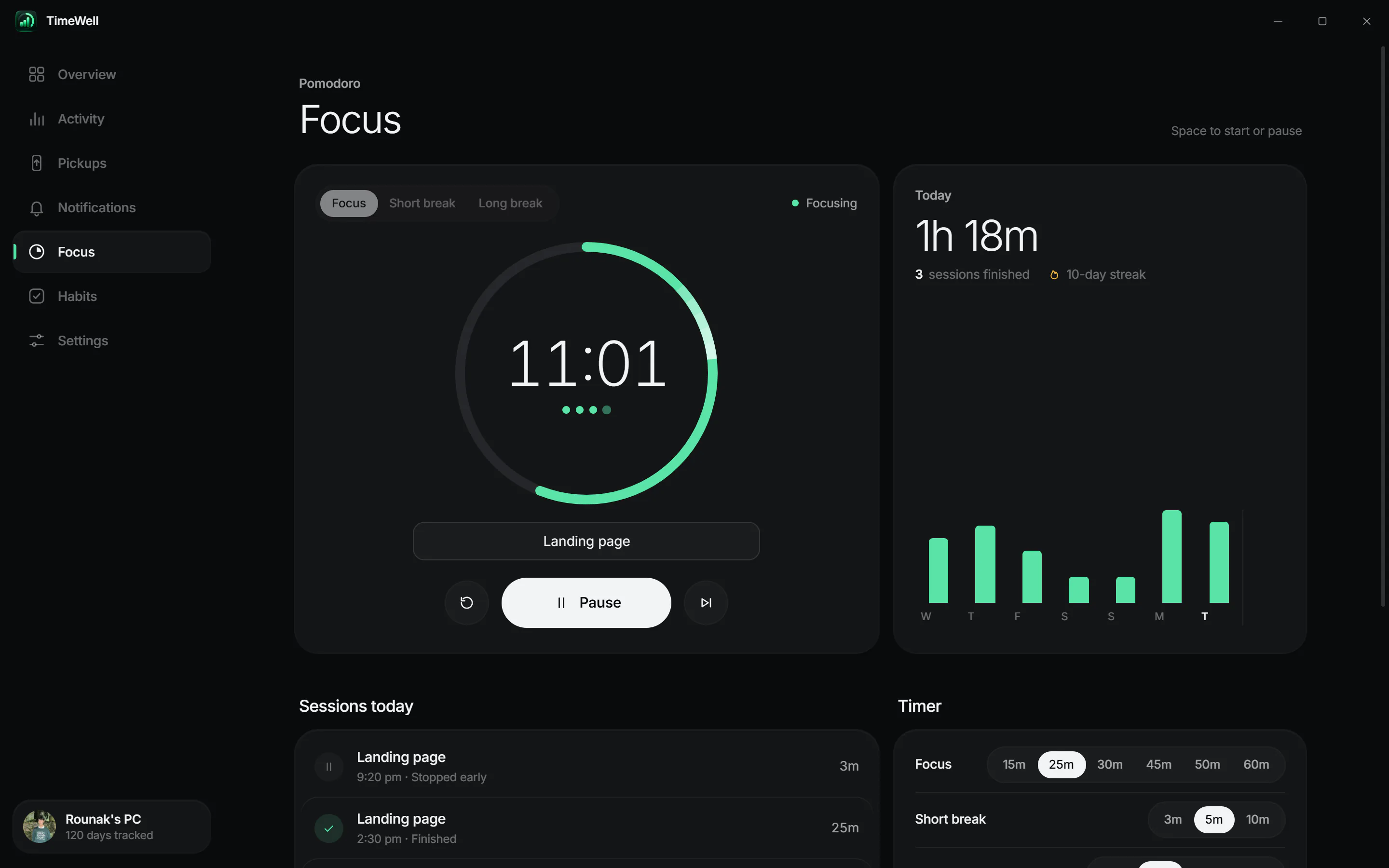Image resolution: width=1389 pixels, height=868 pixels.
Task: Set short break to 5m
Action: pos(1213,819)
